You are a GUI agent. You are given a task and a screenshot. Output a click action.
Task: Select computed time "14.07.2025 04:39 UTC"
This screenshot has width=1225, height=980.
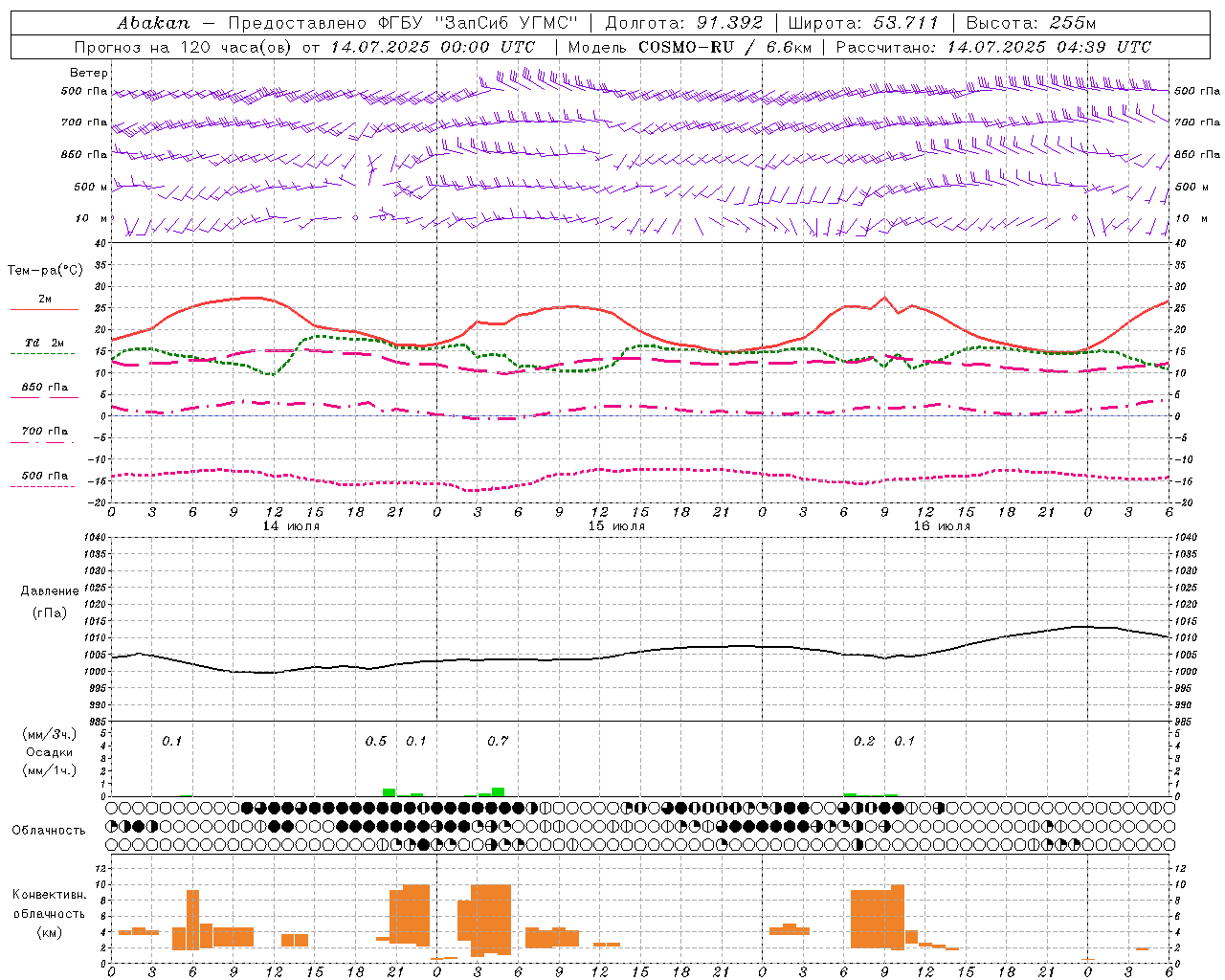pyautogui.click(x=1049, y=47)
